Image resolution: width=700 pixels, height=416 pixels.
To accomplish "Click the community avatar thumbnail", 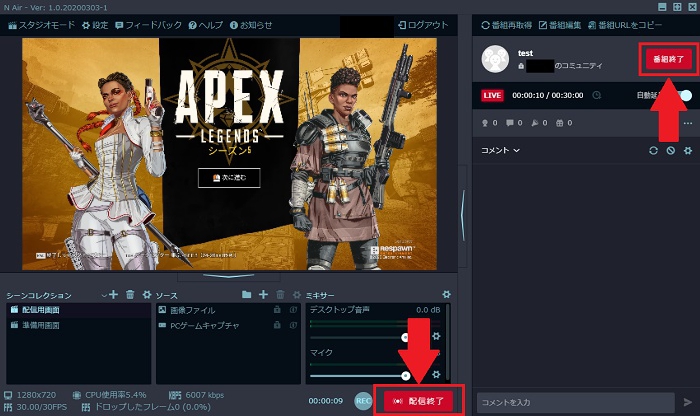I will pyautogui.click(x=495, y=58).
